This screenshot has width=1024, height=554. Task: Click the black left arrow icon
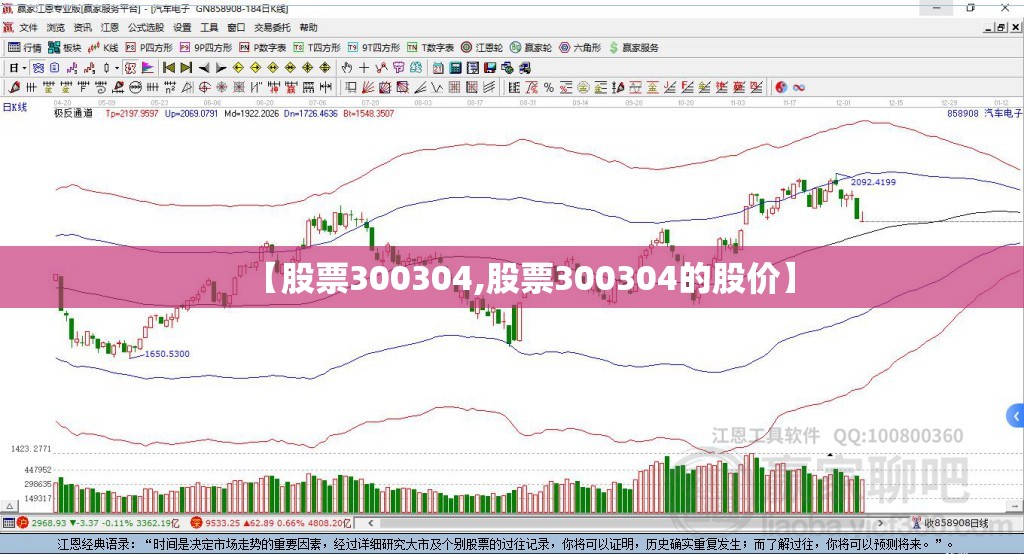point(204,68)
